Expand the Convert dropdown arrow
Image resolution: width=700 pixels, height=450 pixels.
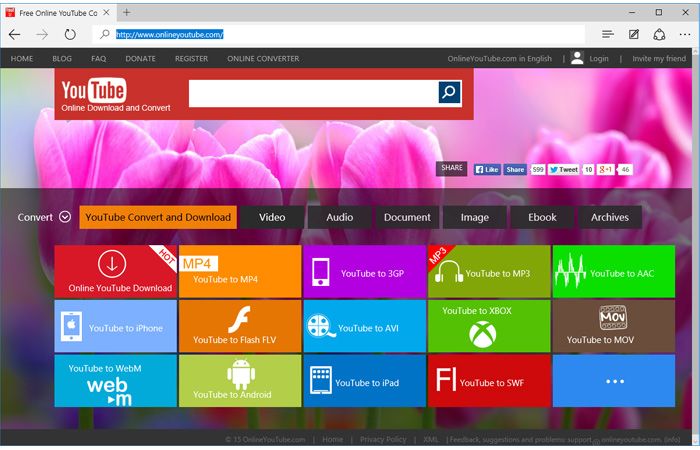click(65, 217)
